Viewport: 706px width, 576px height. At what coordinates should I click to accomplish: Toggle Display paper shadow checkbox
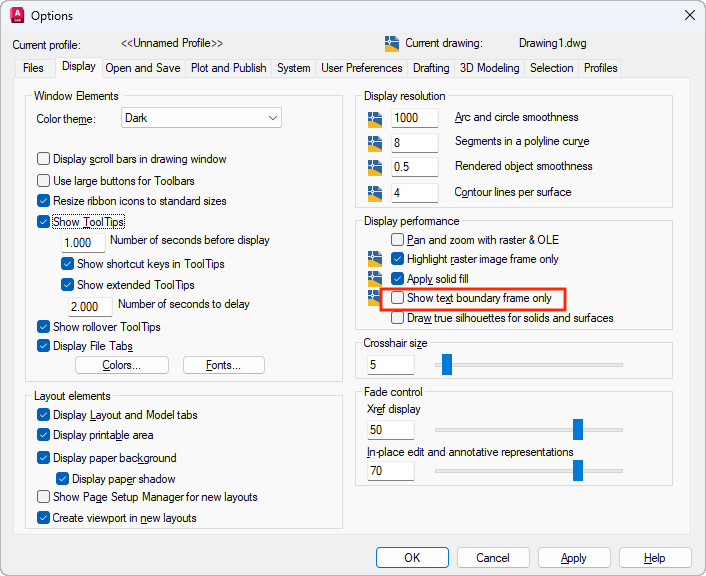(x=62, y=478)
